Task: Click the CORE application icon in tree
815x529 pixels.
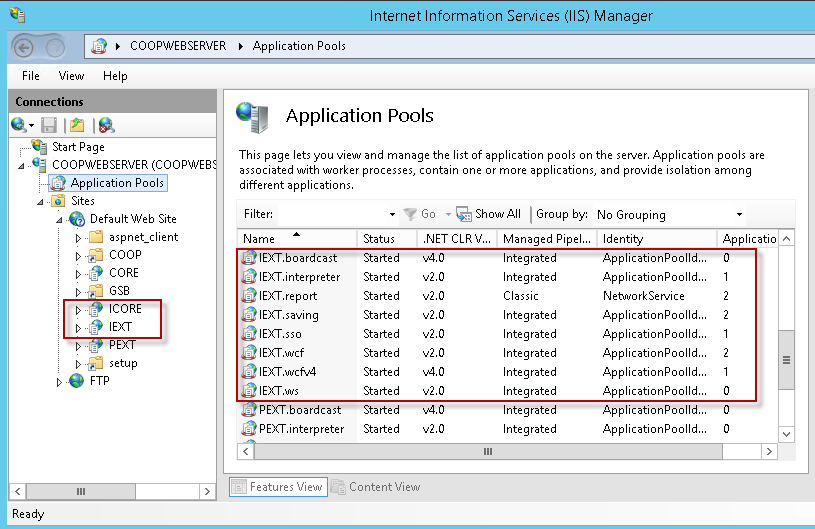Action: click(x=96, y=273)
